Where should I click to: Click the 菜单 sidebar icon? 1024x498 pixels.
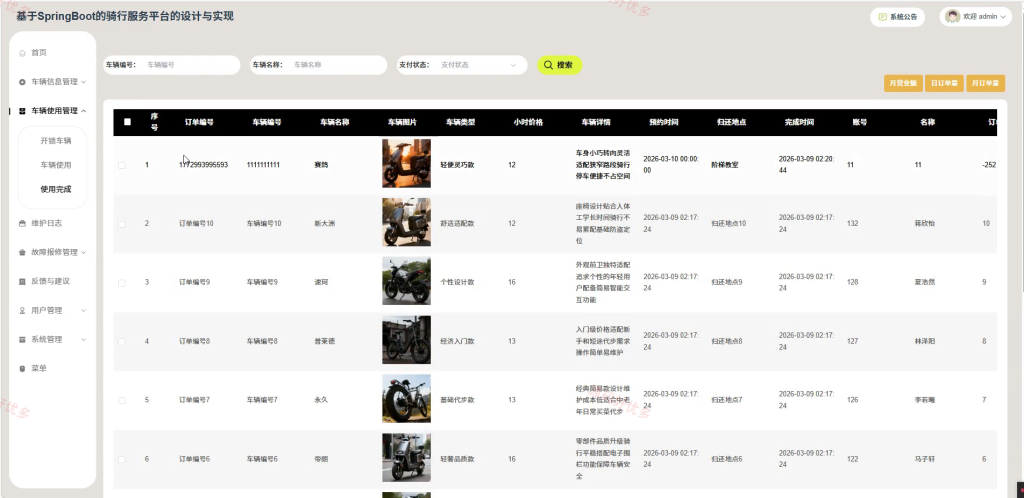[22, 369]
